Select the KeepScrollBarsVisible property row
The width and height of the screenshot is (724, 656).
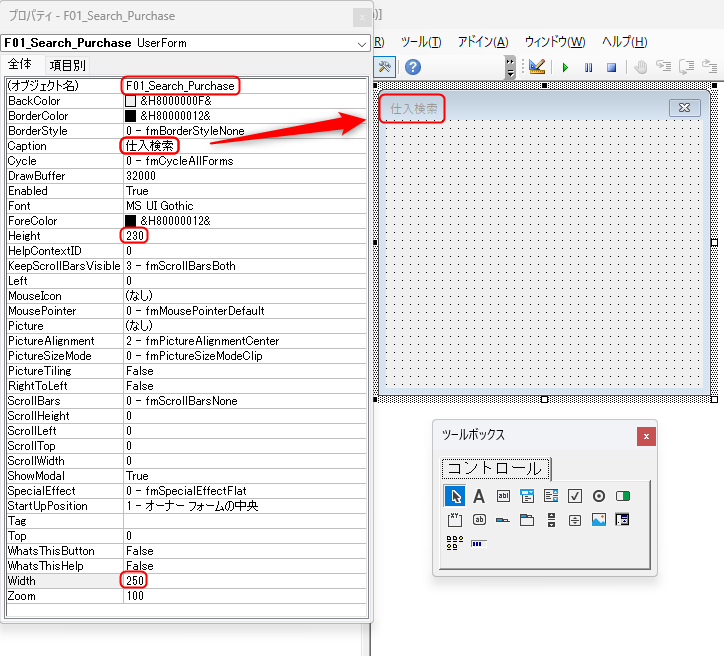coord(186,266)
